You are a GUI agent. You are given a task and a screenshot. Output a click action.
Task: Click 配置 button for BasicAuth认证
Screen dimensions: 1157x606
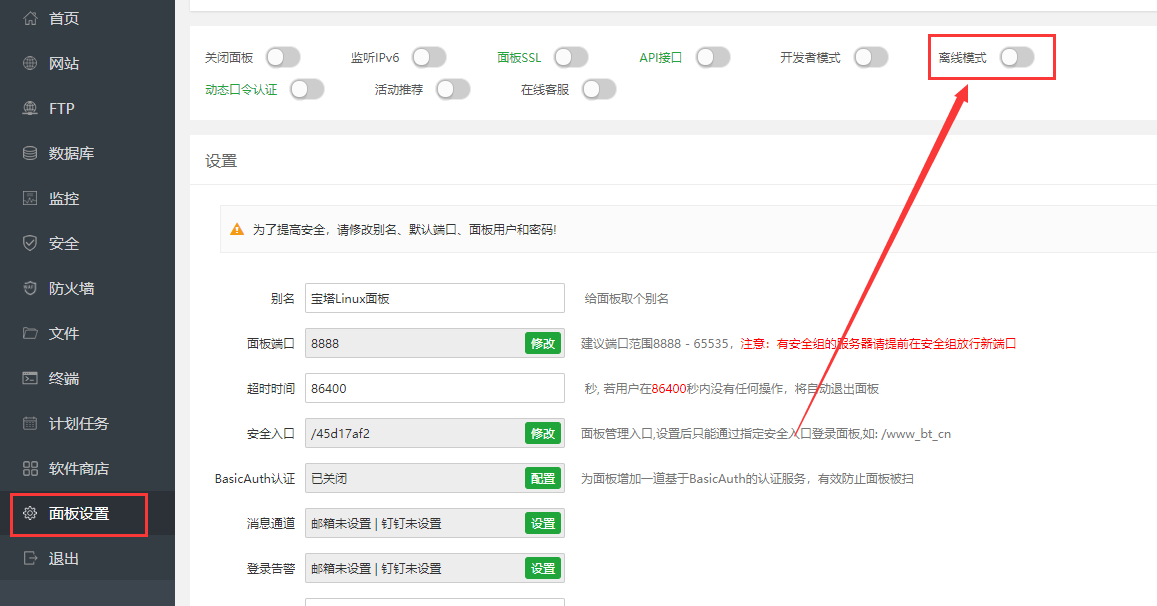point(543,478)
